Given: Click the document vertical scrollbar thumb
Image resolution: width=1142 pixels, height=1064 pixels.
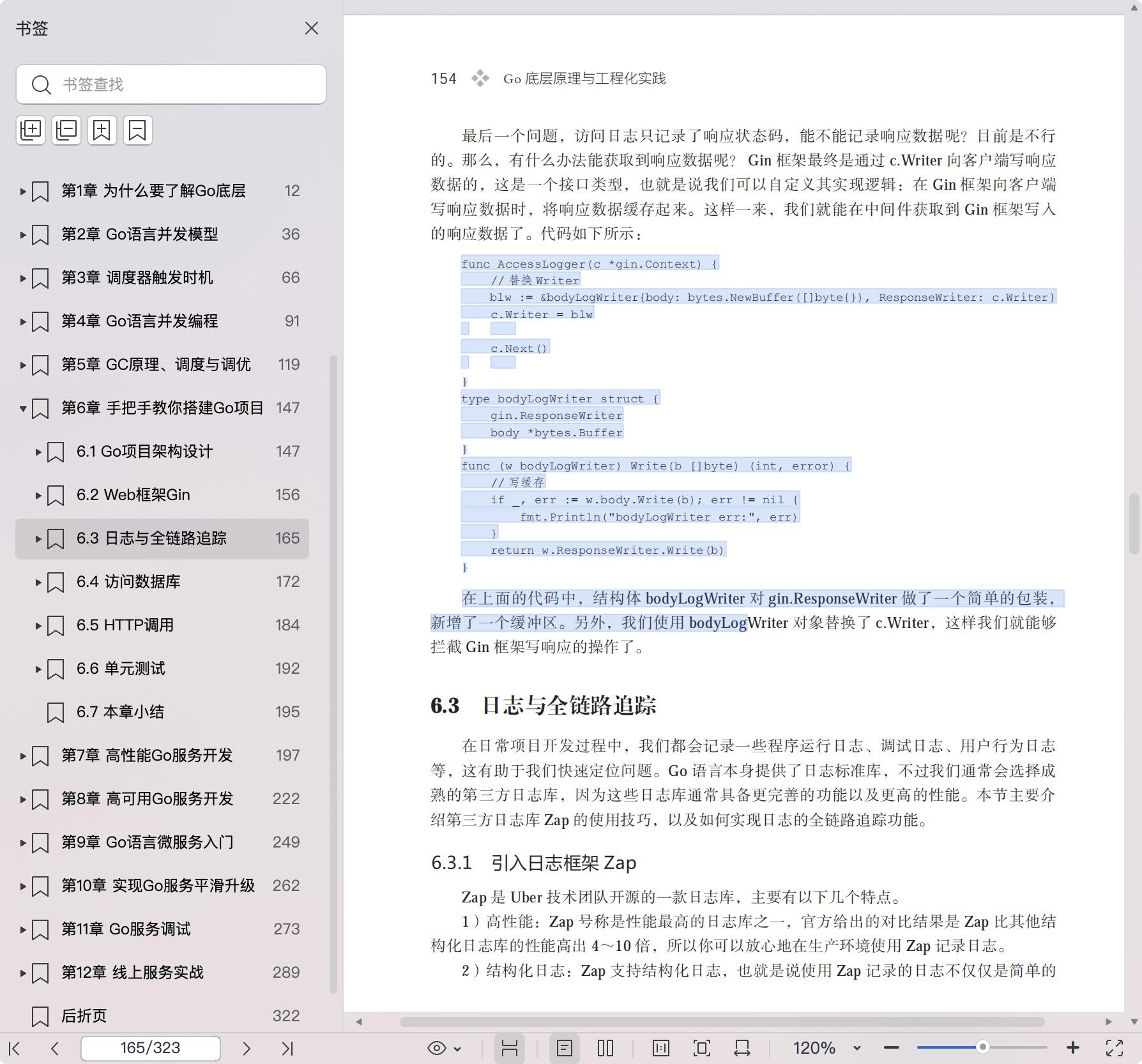Looking at the screenshot, I should (1134, 523).
